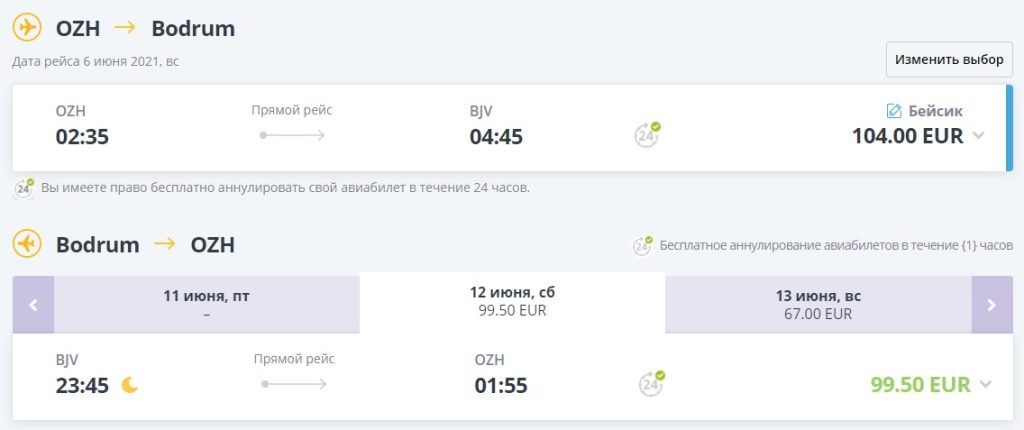
Task: Click the 99.50 EUR green return price
Action: pyautogui.click(x=920, y=384)
